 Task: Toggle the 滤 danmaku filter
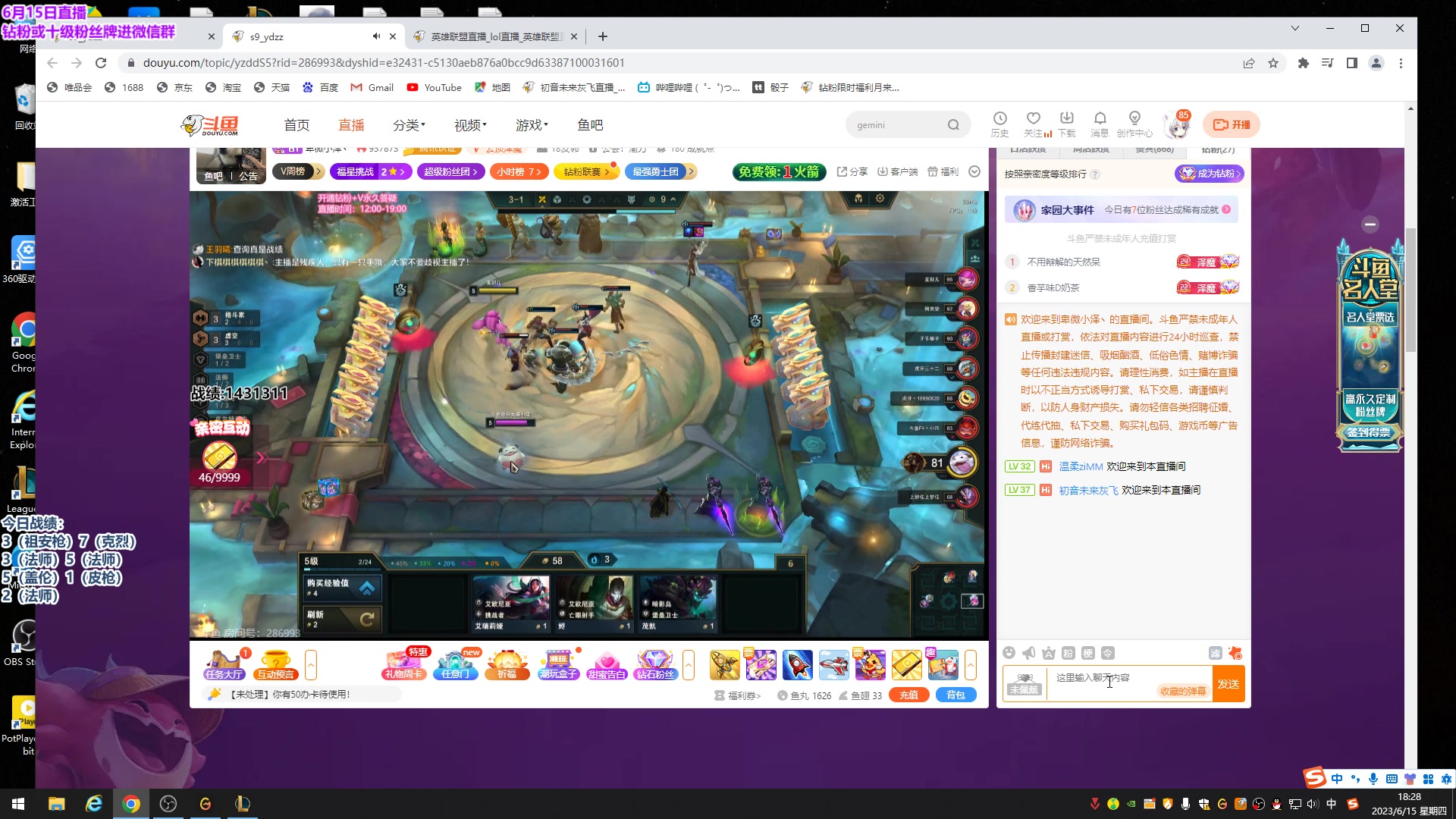pos(1216,652)
